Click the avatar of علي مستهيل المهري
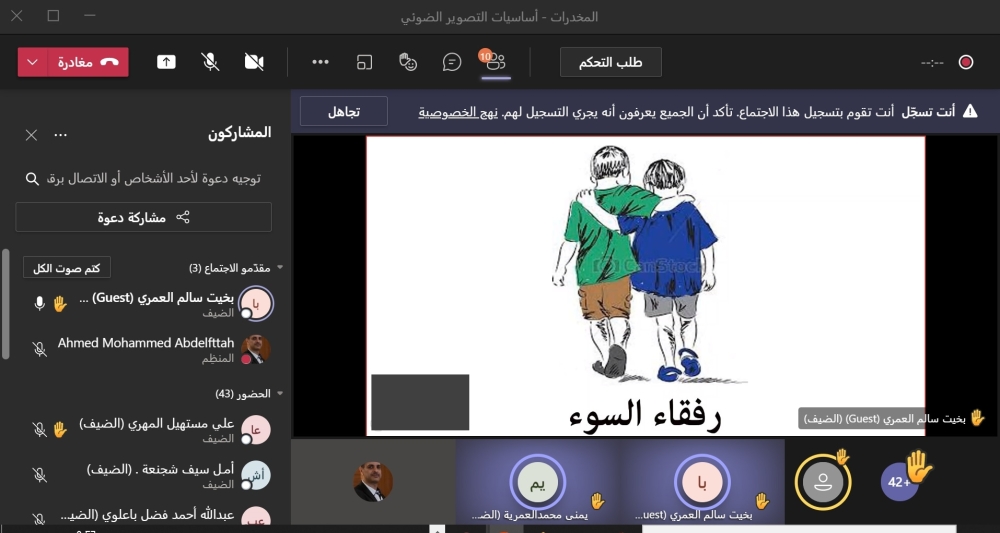Screen dimensions: 1000x533 (255, 430)
